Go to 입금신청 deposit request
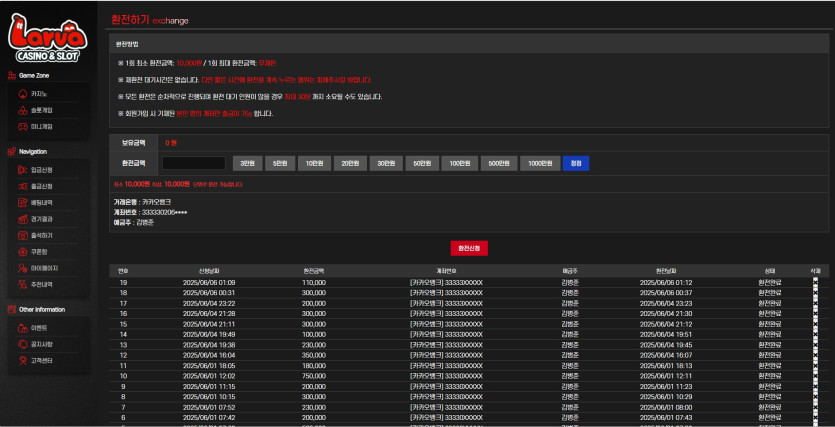 coord(42,170)
